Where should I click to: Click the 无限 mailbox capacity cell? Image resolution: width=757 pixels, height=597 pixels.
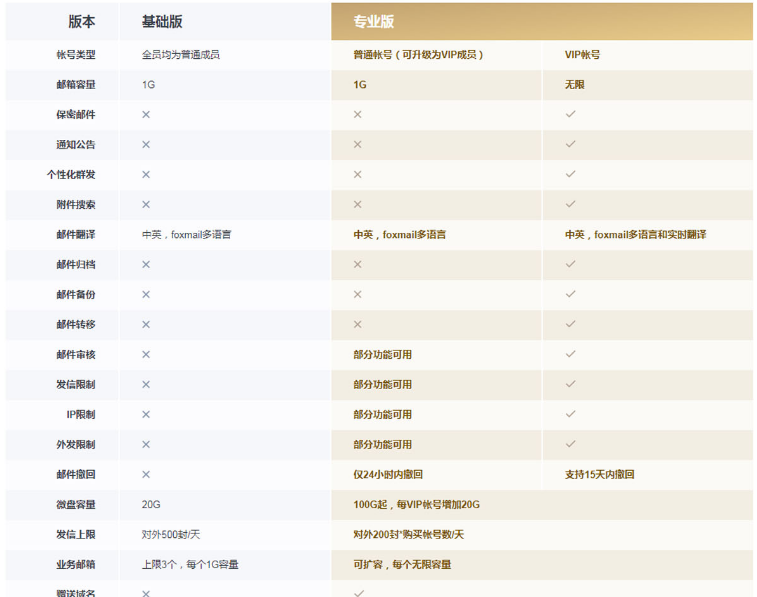[x=574, y=85]
